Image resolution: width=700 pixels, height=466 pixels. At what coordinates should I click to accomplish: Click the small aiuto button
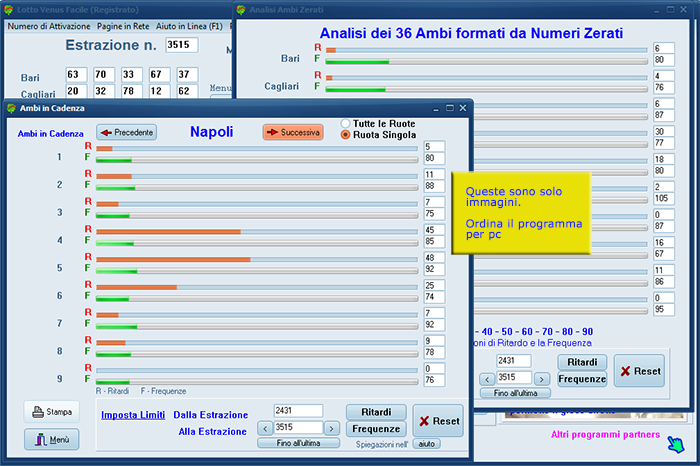pos(426,444)
